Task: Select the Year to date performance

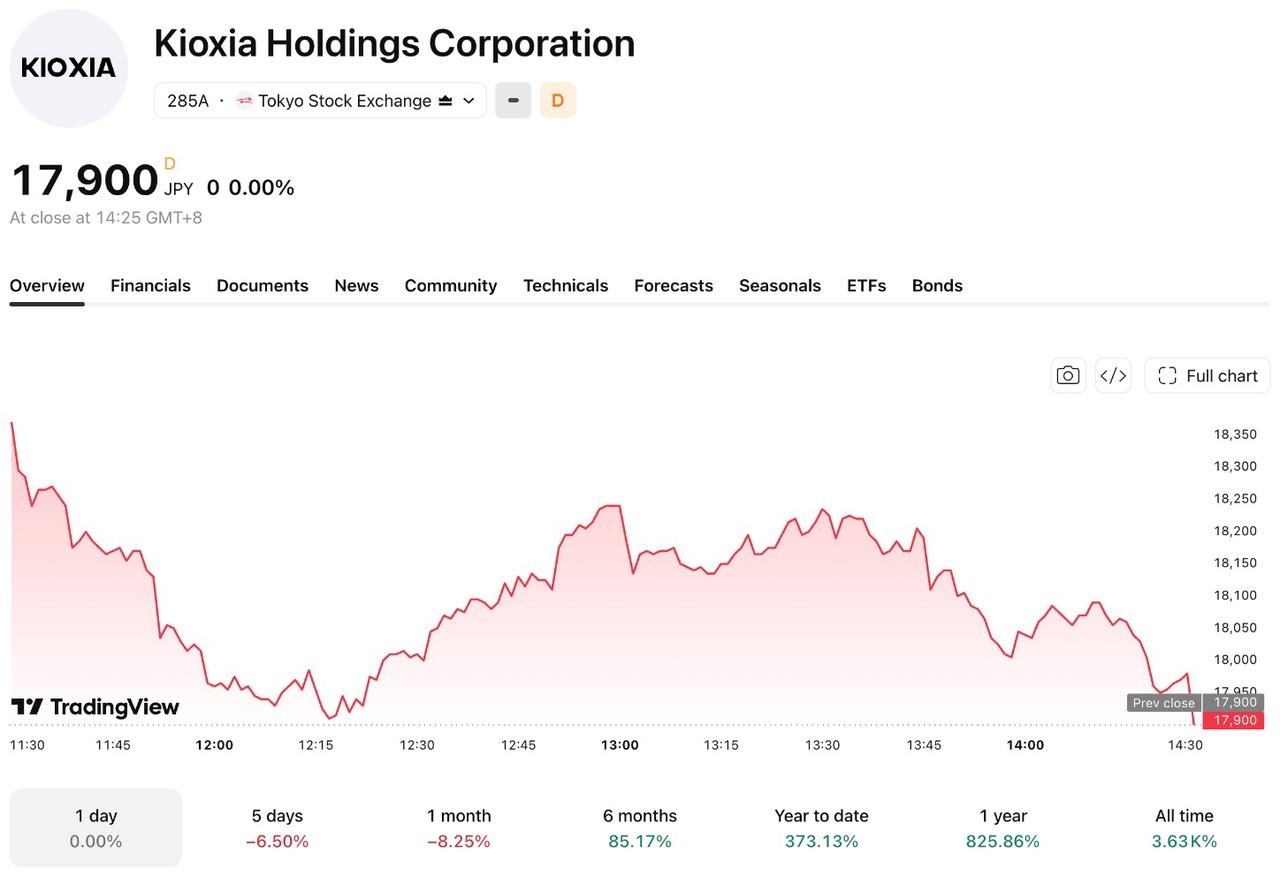Action: 822,828
